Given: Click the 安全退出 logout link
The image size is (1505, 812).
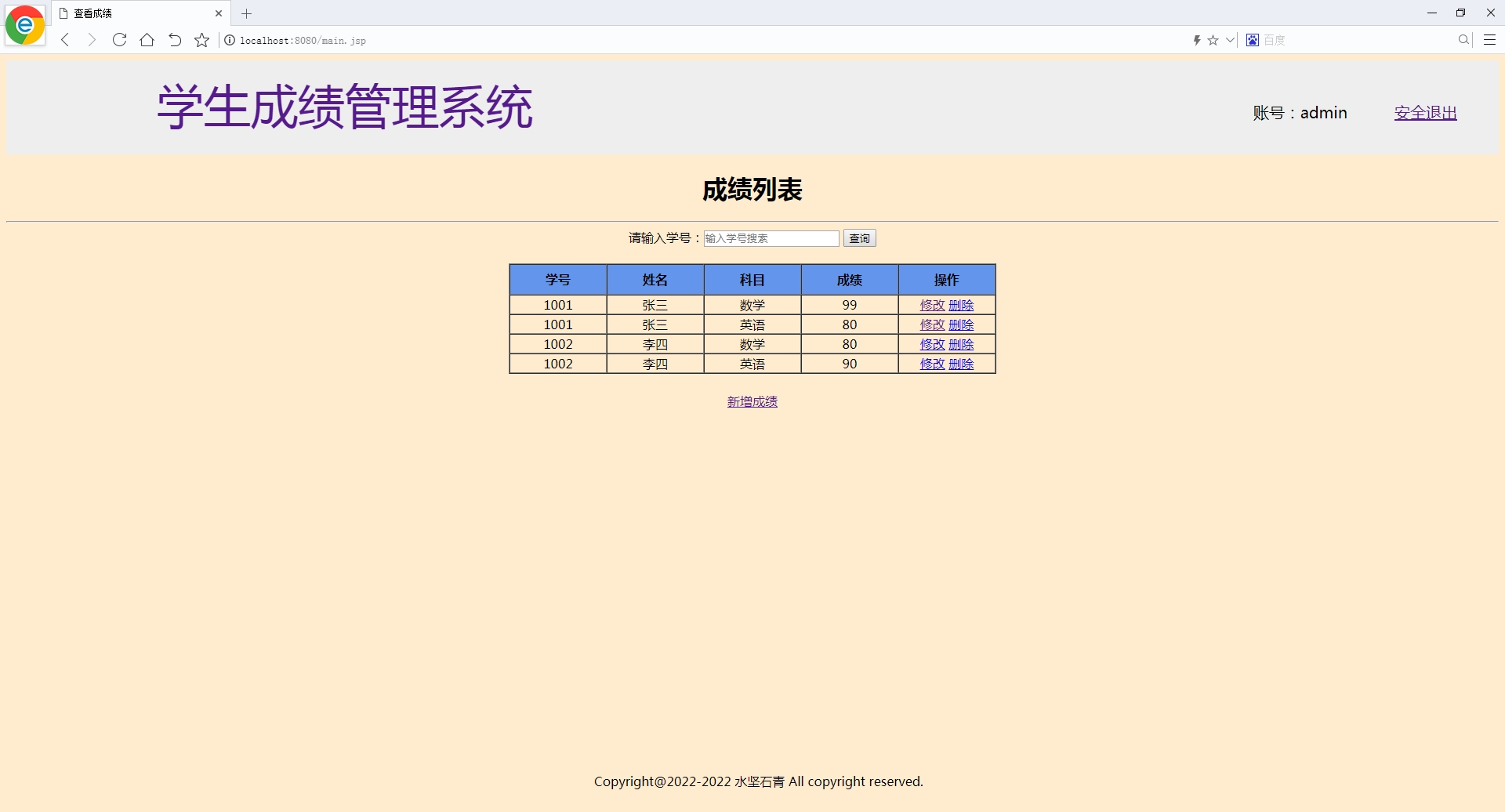Looking at the screenshot, I should tap(1424, 112).
